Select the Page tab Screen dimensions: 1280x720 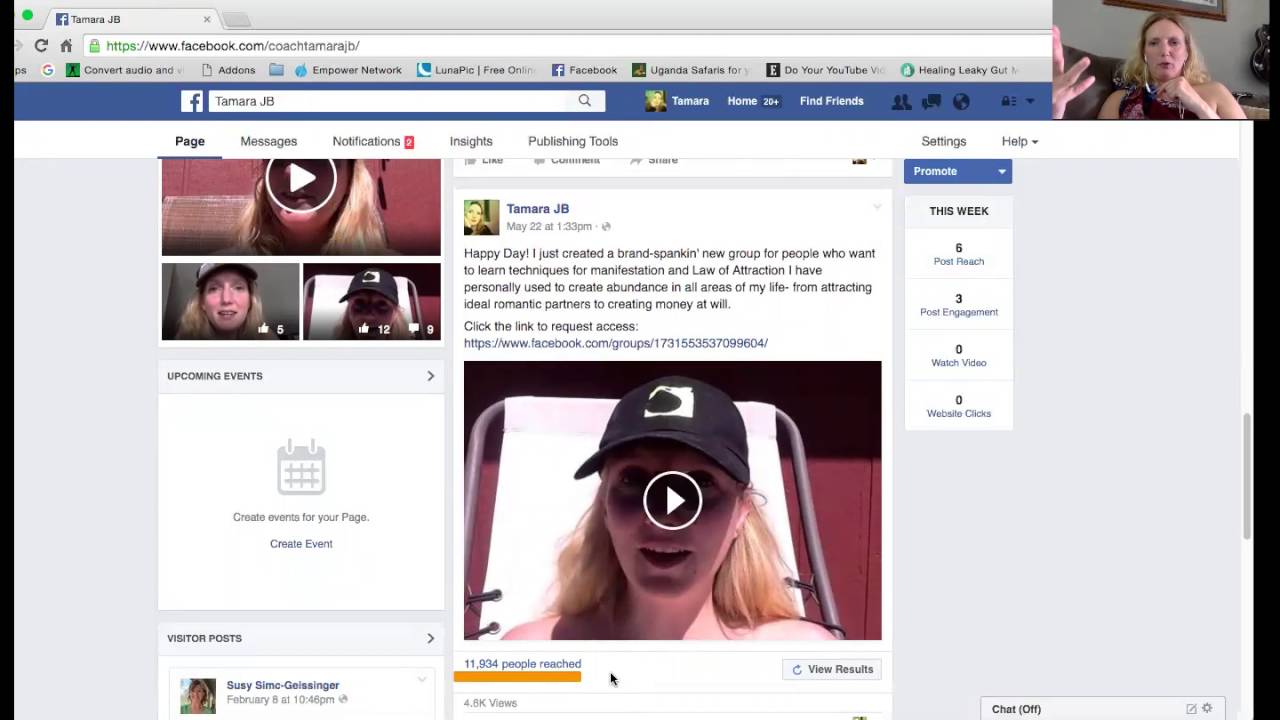point(190,141)
